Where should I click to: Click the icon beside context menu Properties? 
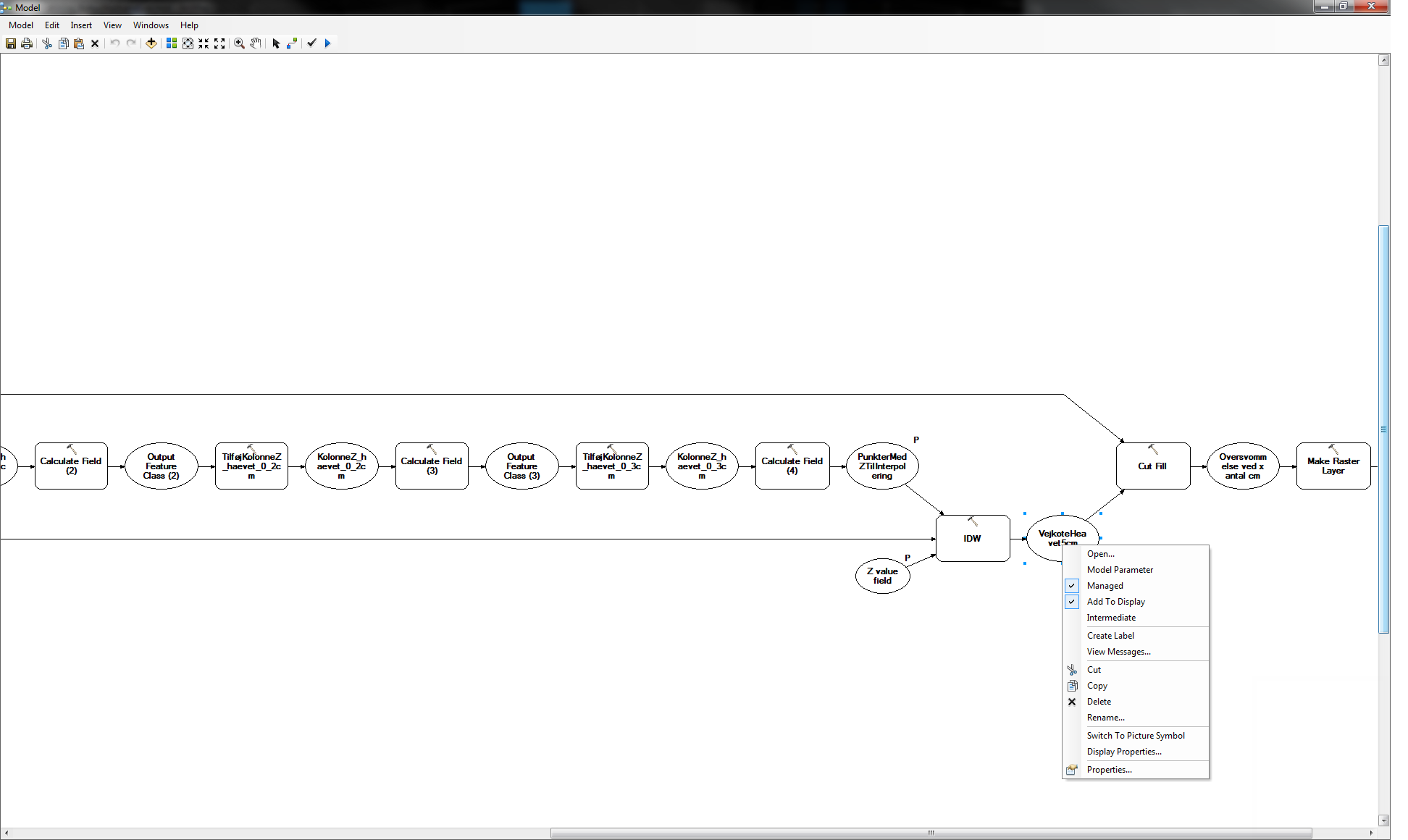[1072, 770]
